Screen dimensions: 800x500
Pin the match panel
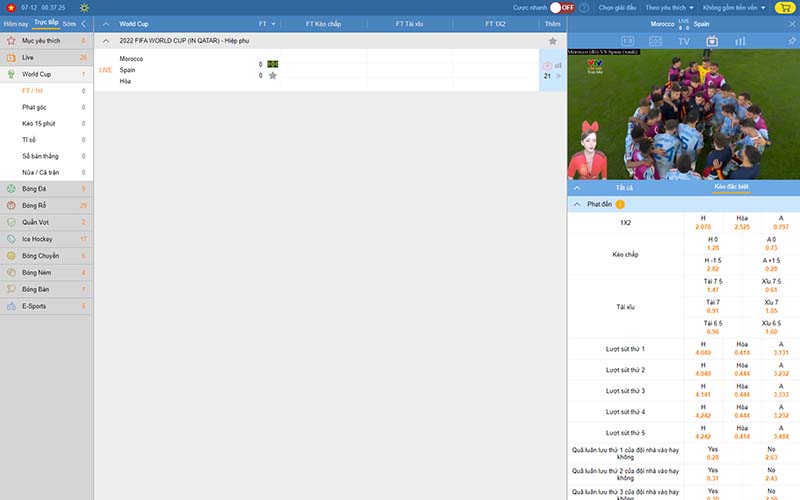coord(792,41)
